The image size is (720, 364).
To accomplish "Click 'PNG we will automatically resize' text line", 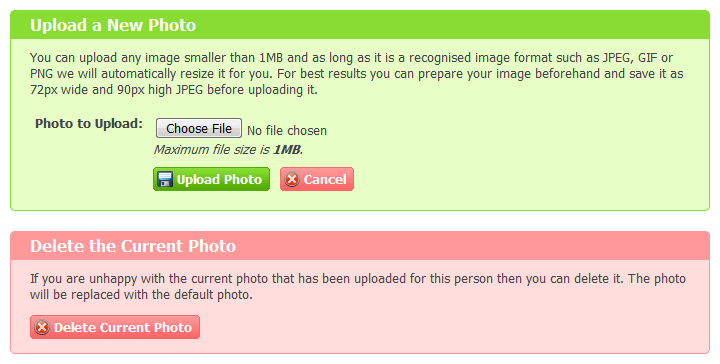I will pos(357,74).
